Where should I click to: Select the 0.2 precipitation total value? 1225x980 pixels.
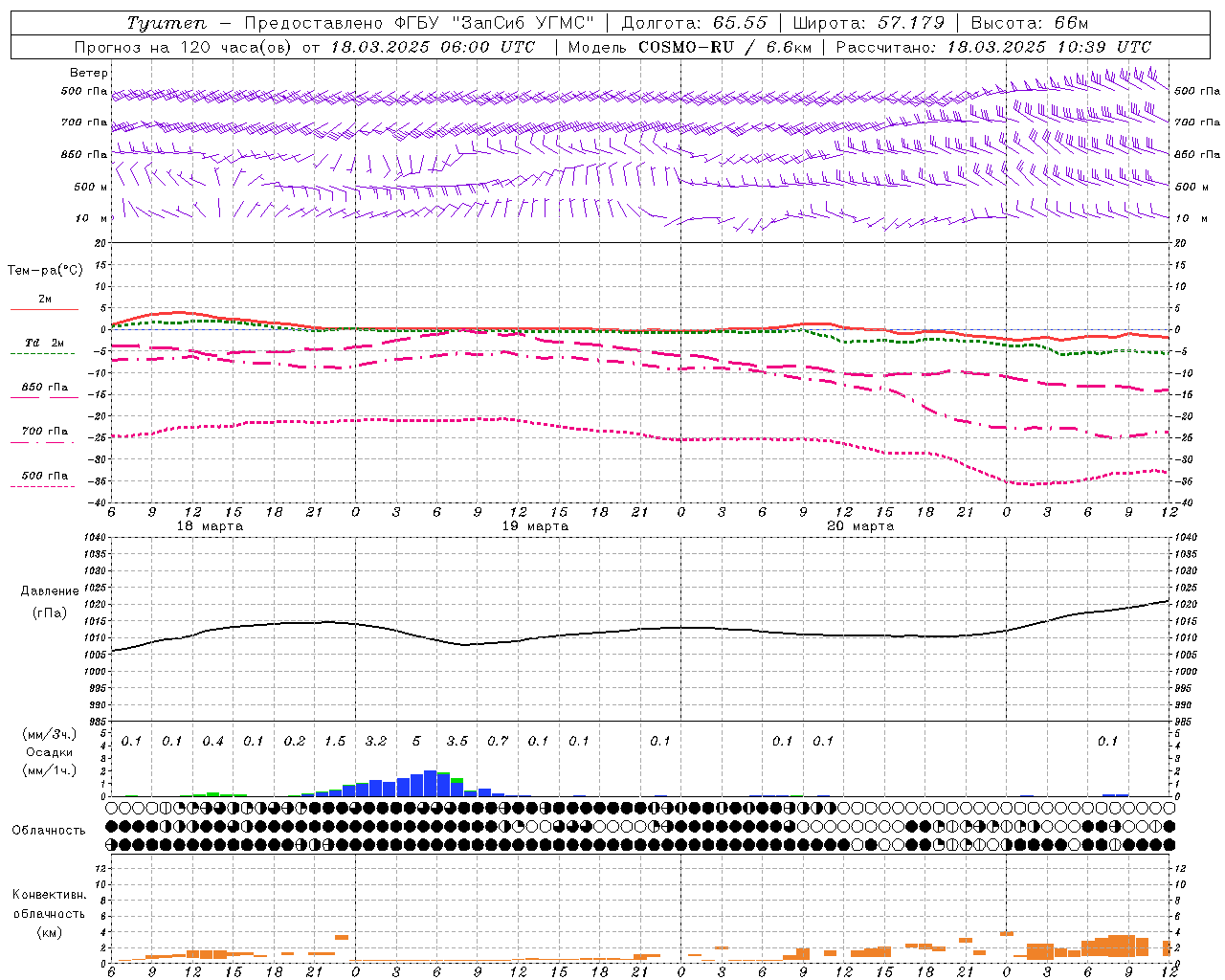[294, 742]
